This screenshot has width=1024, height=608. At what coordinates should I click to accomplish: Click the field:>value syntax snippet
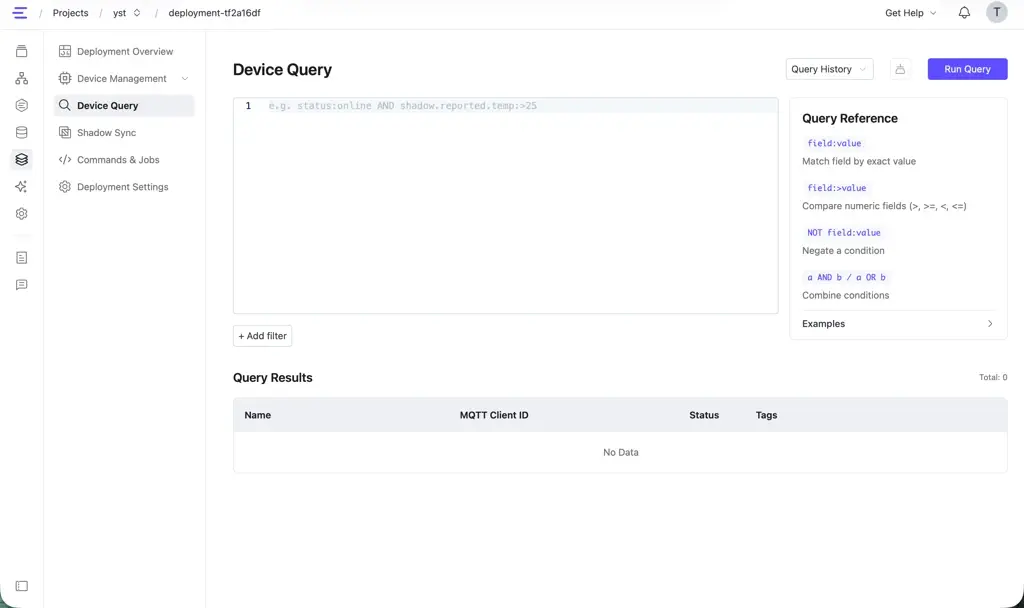[837, 187]
